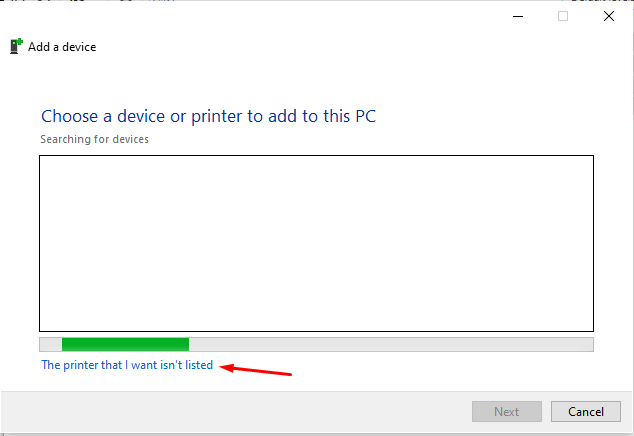Click the word "printer" in the blue link

[80, 365]
